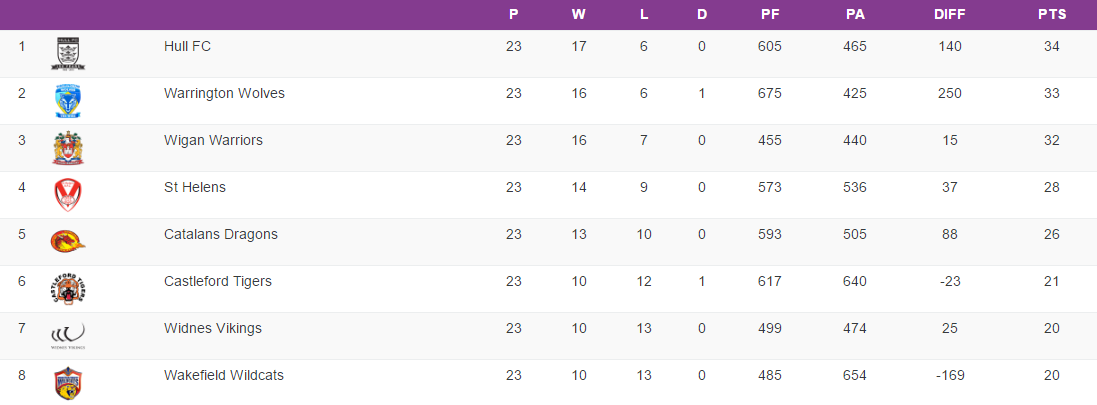
Task: Click the P played column header
Action: [514, 15]
